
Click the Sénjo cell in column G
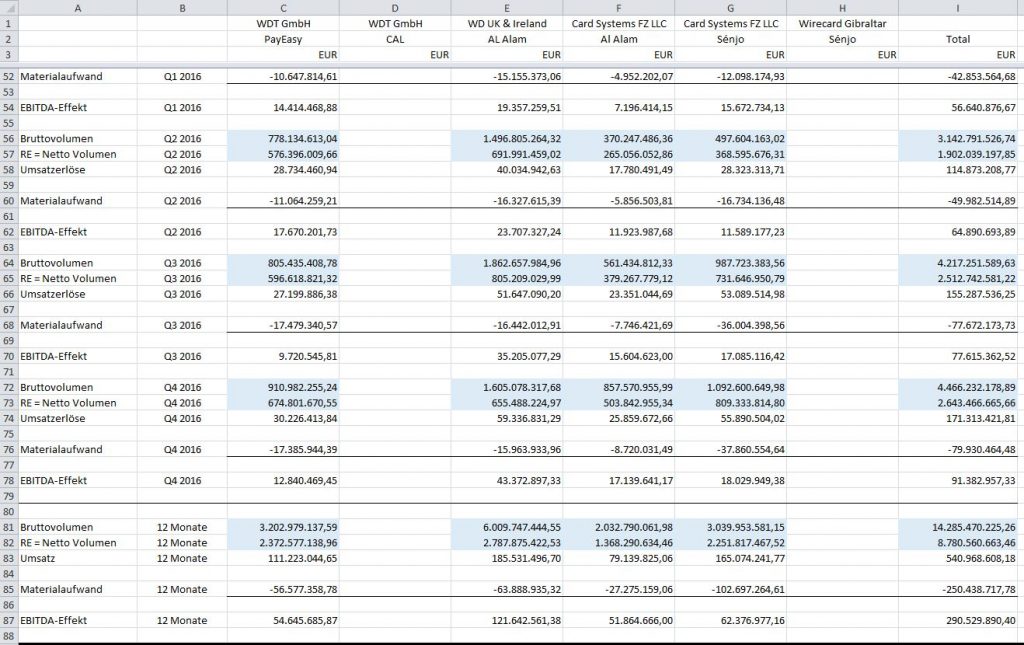(x=731, y=39)
